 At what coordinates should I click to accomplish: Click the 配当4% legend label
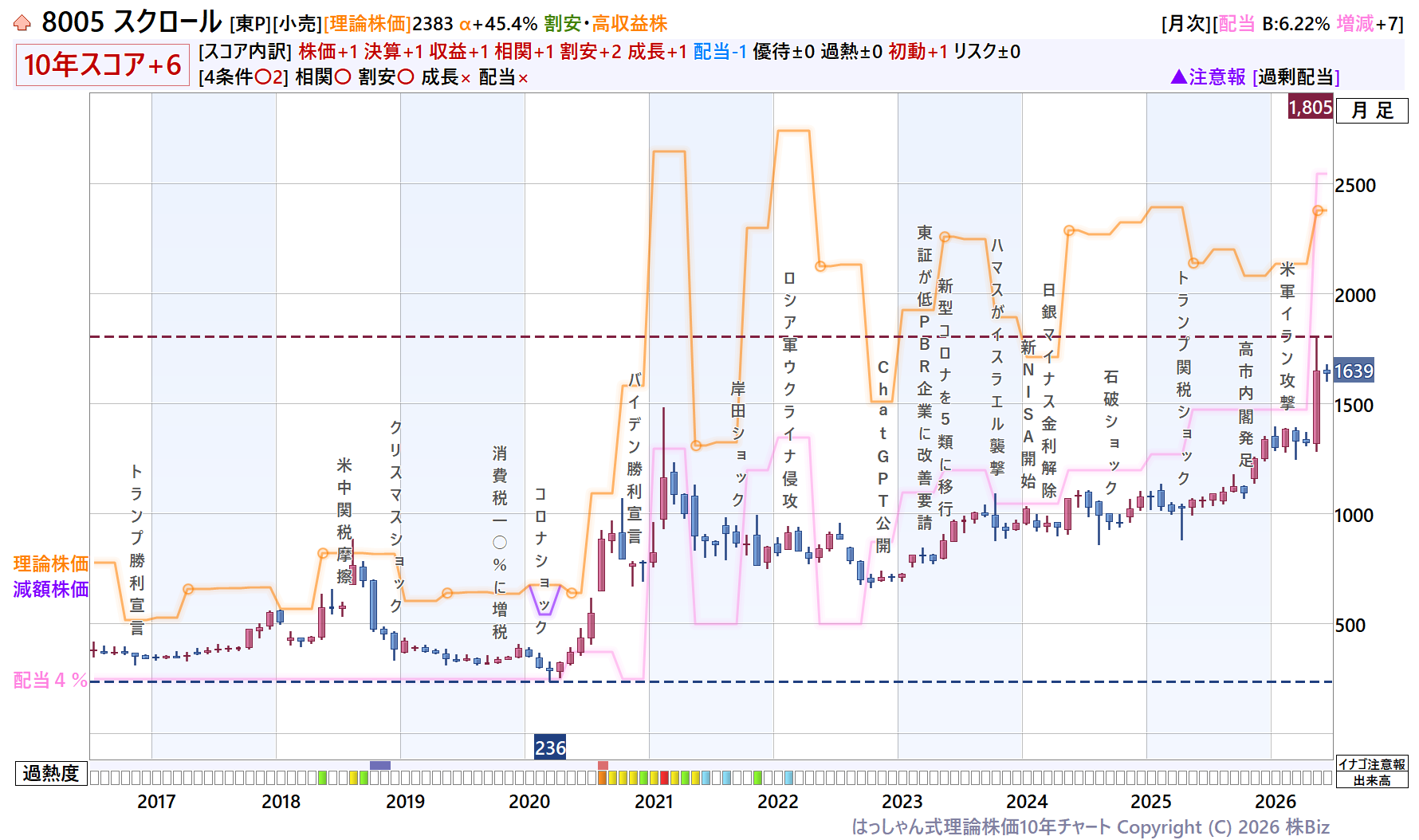click(x=50, y=680)
